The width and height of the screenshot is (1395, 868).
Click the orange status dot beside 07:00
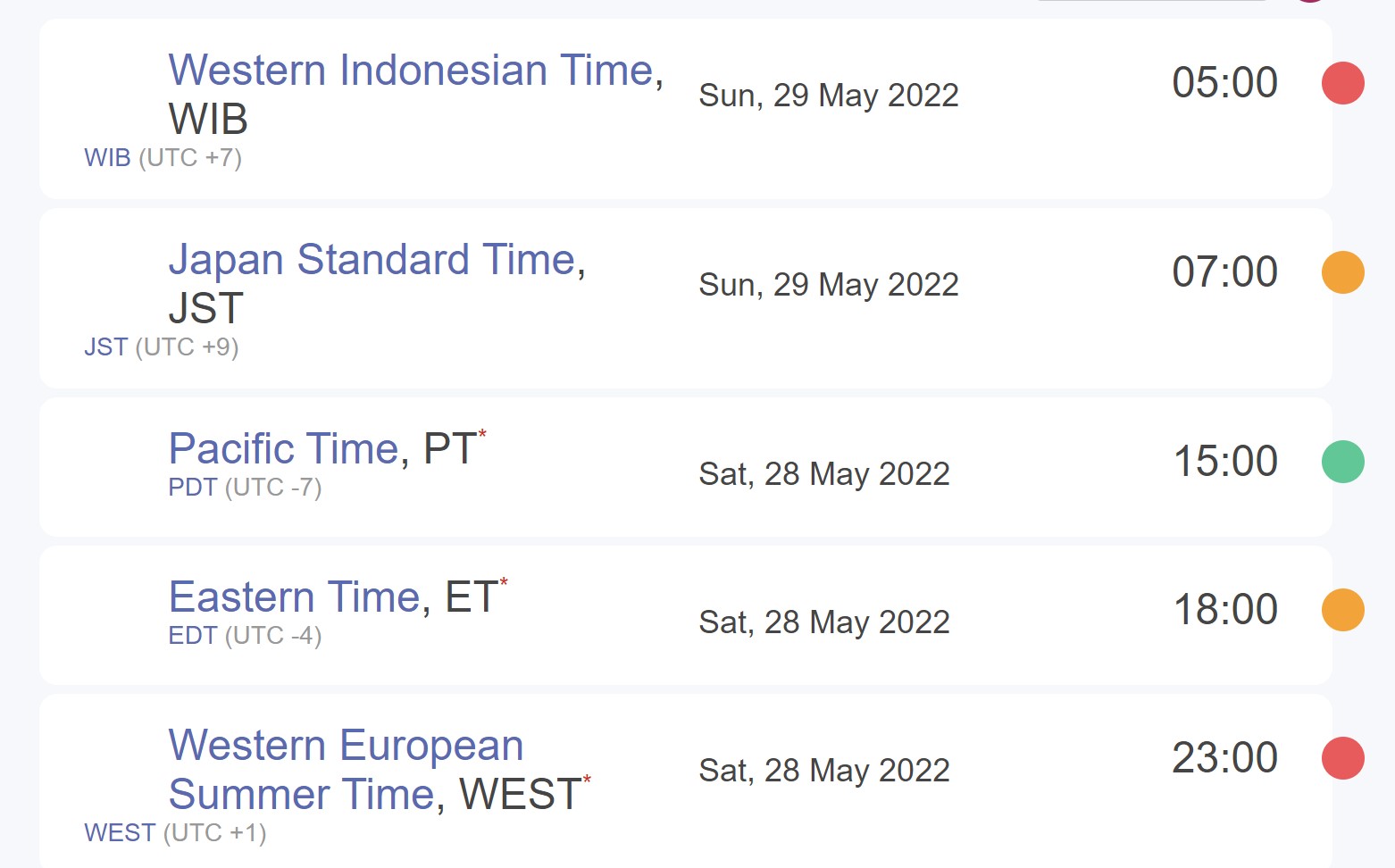[1342, 272]
